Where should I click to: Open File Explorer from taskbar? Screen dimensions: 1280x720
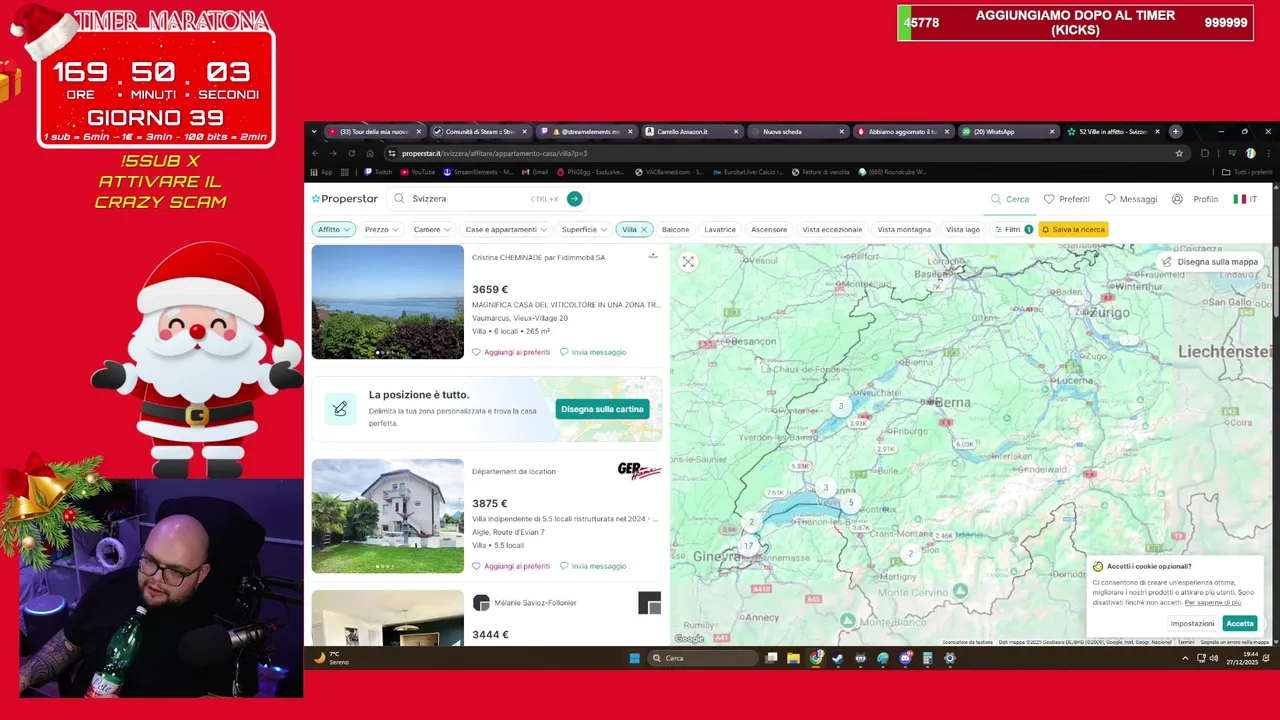(793, 658)
